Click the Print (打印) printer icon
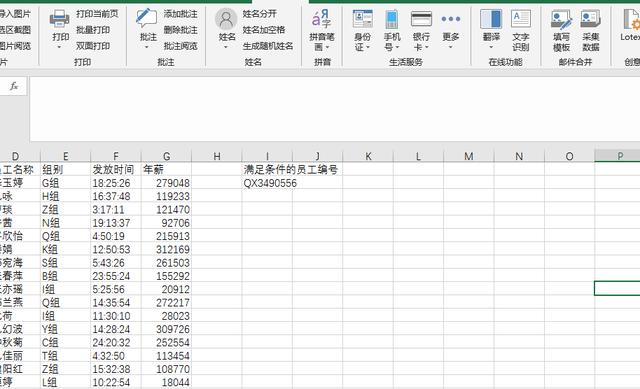 pos(60,19)
